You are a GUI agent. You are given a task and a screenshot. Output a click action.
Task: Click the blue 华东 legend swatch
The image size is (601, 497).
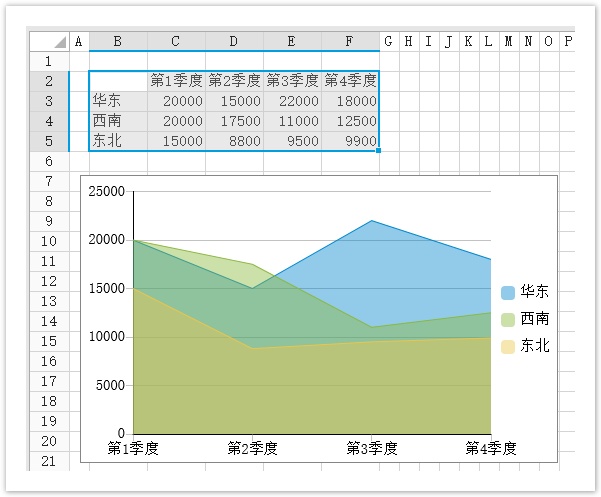508,293
